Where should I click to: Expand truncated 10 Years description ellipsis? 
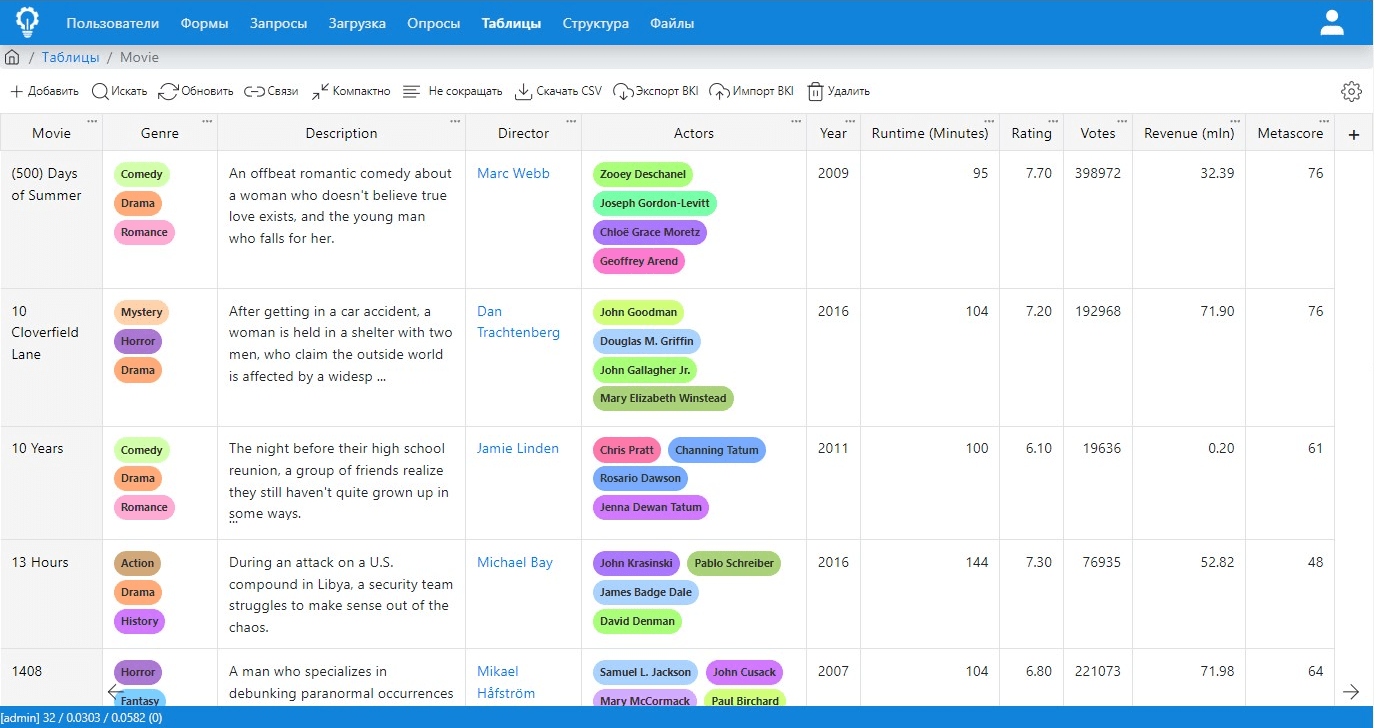point(233,519)
